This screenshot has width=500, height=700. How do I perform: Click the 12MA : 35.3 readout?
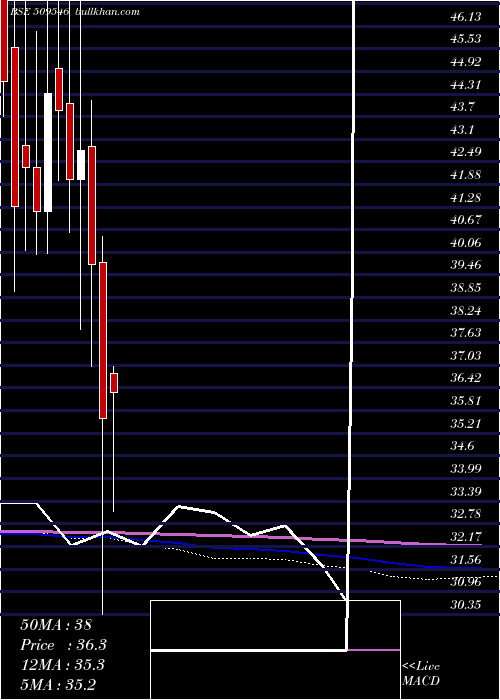[62, 665]
